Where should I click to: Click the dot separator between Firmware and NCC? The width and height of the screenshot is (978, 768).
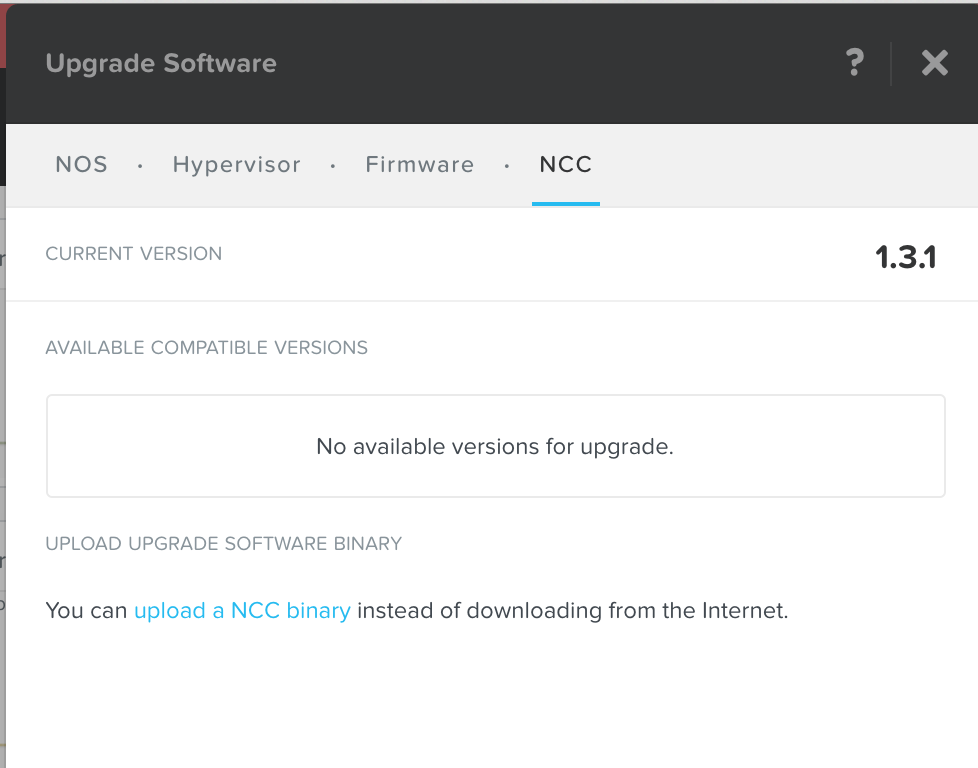pos(507,166)
